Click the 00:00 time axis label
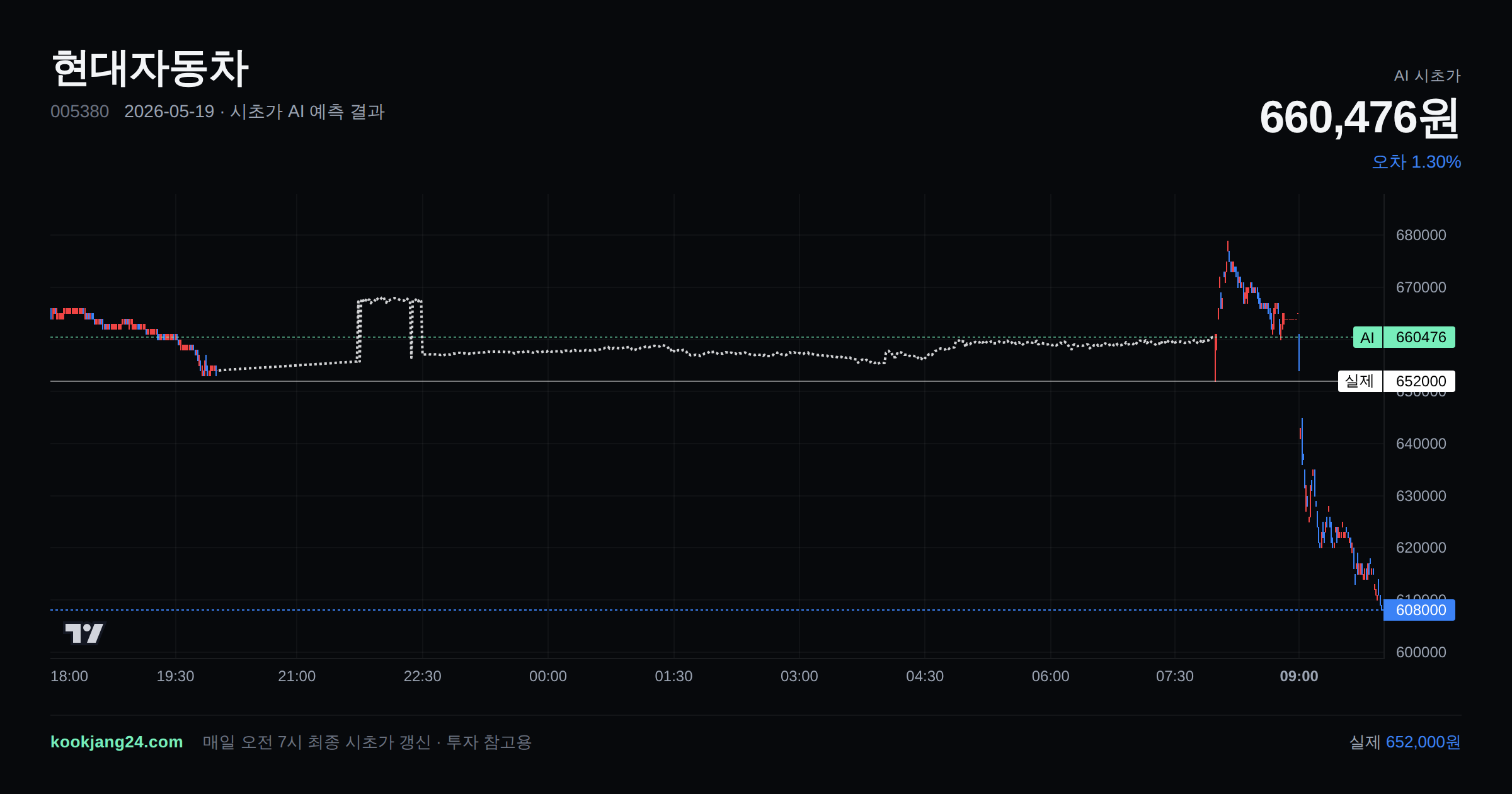 (x=548, y=676)
